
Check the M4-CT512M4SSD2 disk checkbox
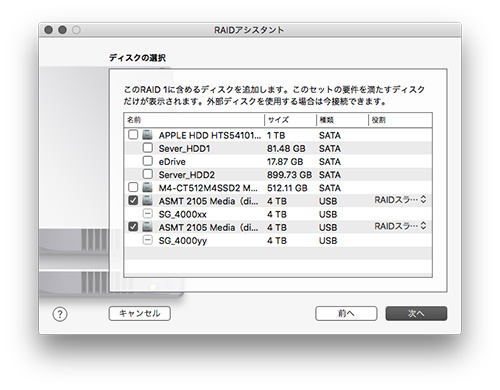tap(133, 187)
